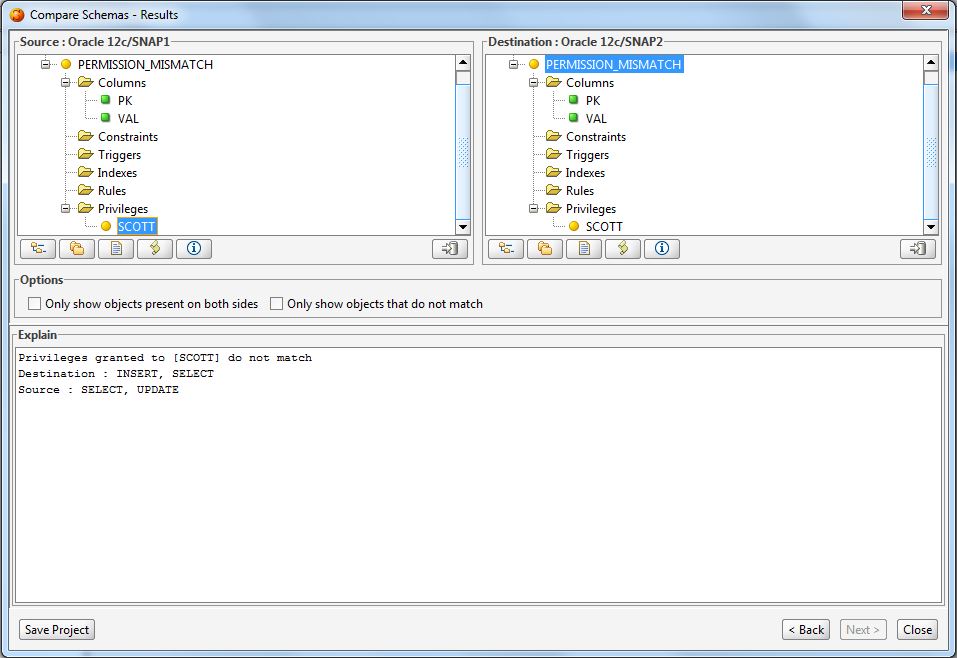Click Destination tree scrollbar up arrow
This screenshot has width=957, height=658.
[x=931, y=62]
